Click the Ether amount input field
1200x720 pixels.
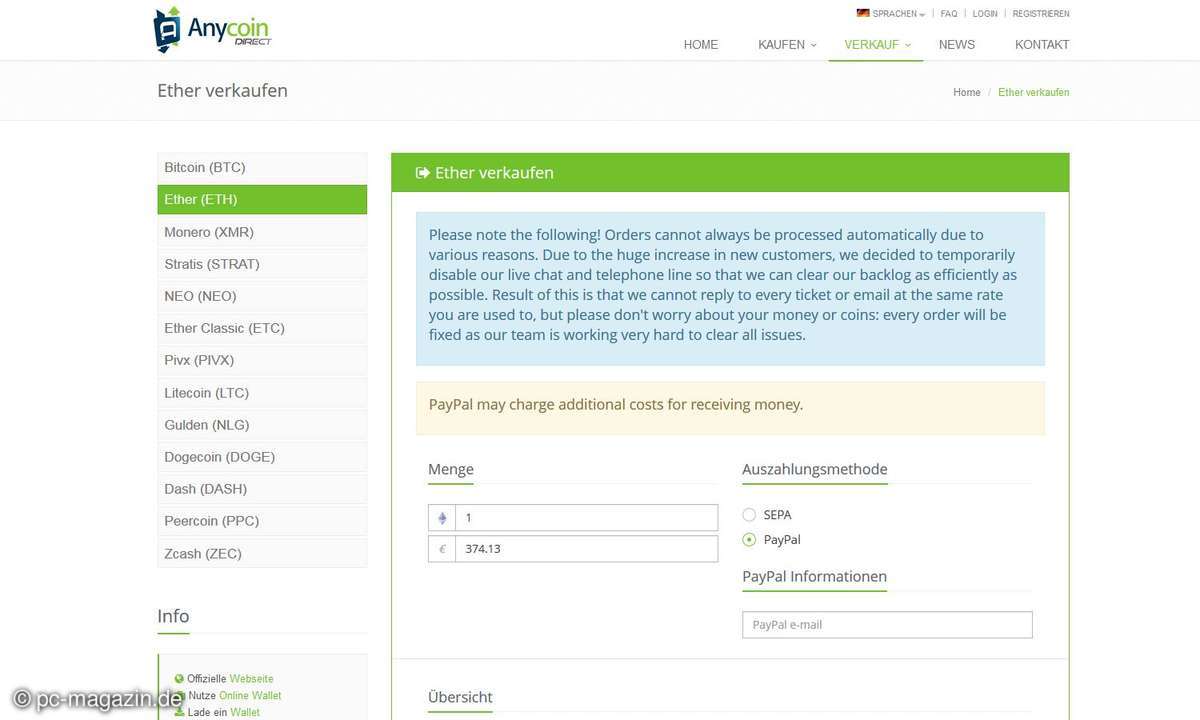click(586, 518)
